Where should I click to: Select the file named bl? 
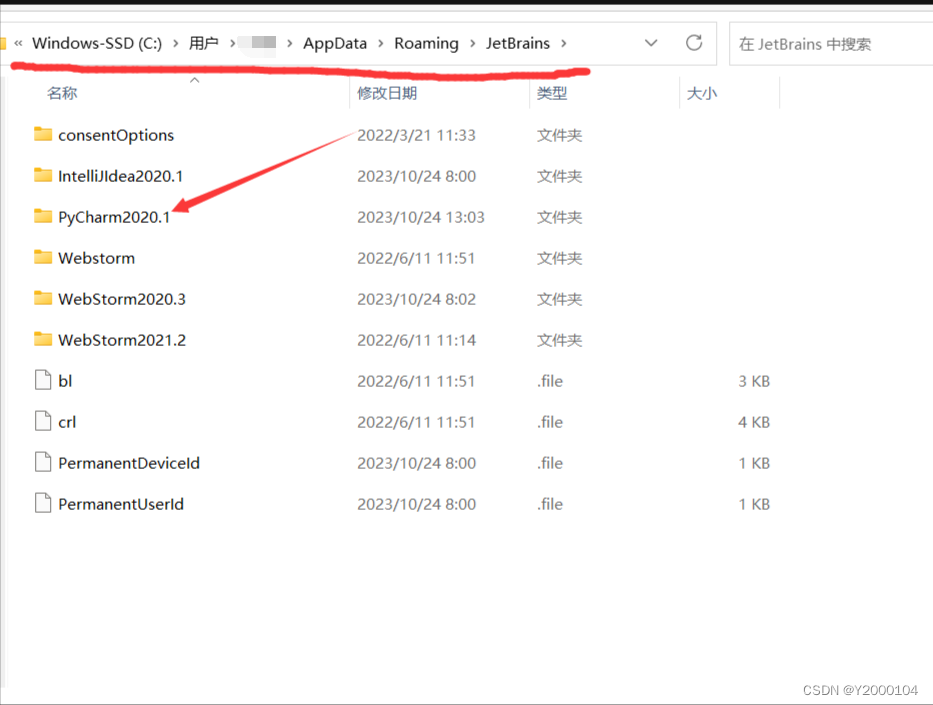[65, 381]
